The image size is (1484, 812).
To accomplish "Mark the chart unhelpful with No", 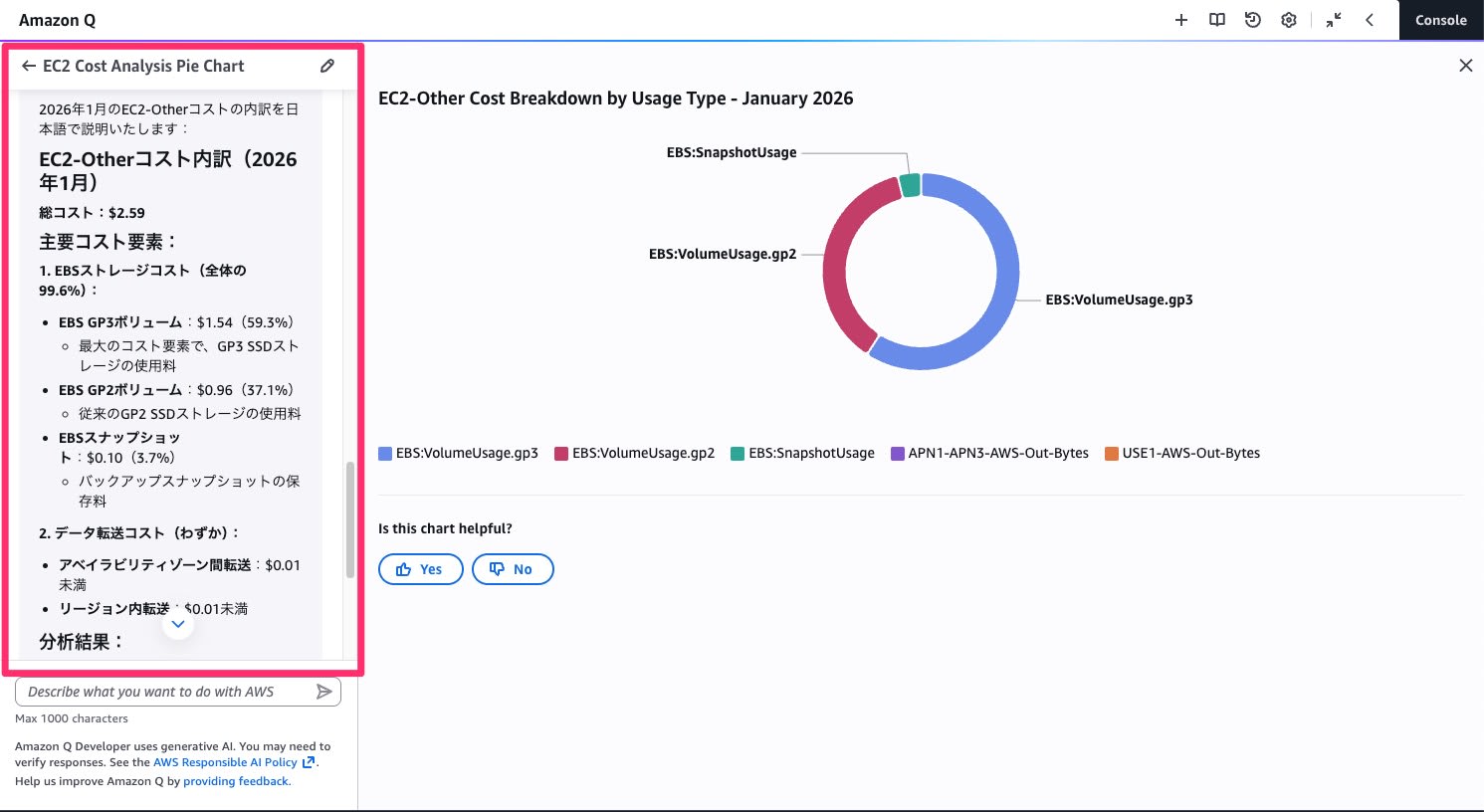I will pos(513,569).
